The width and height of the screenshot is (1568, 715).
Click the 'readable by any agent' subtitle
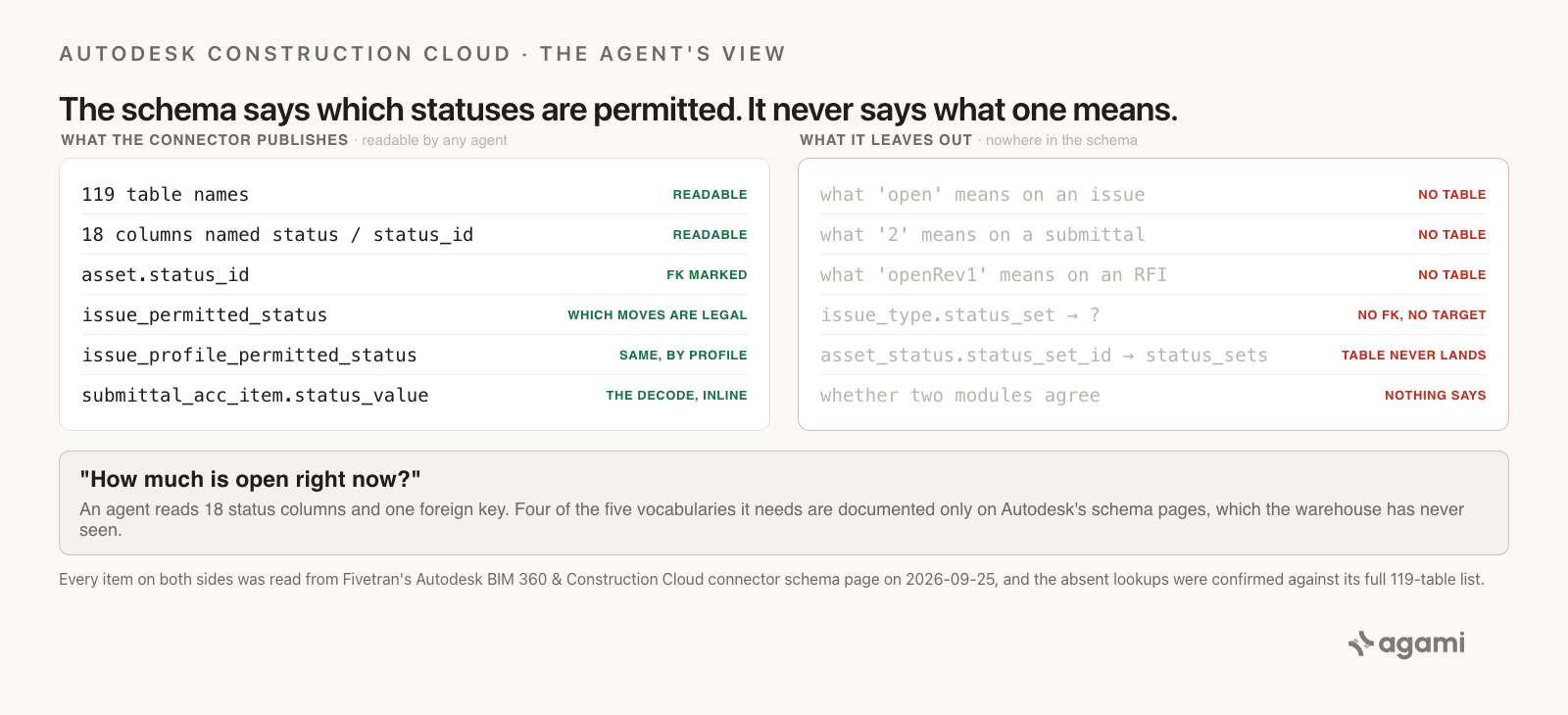point(434,140)
